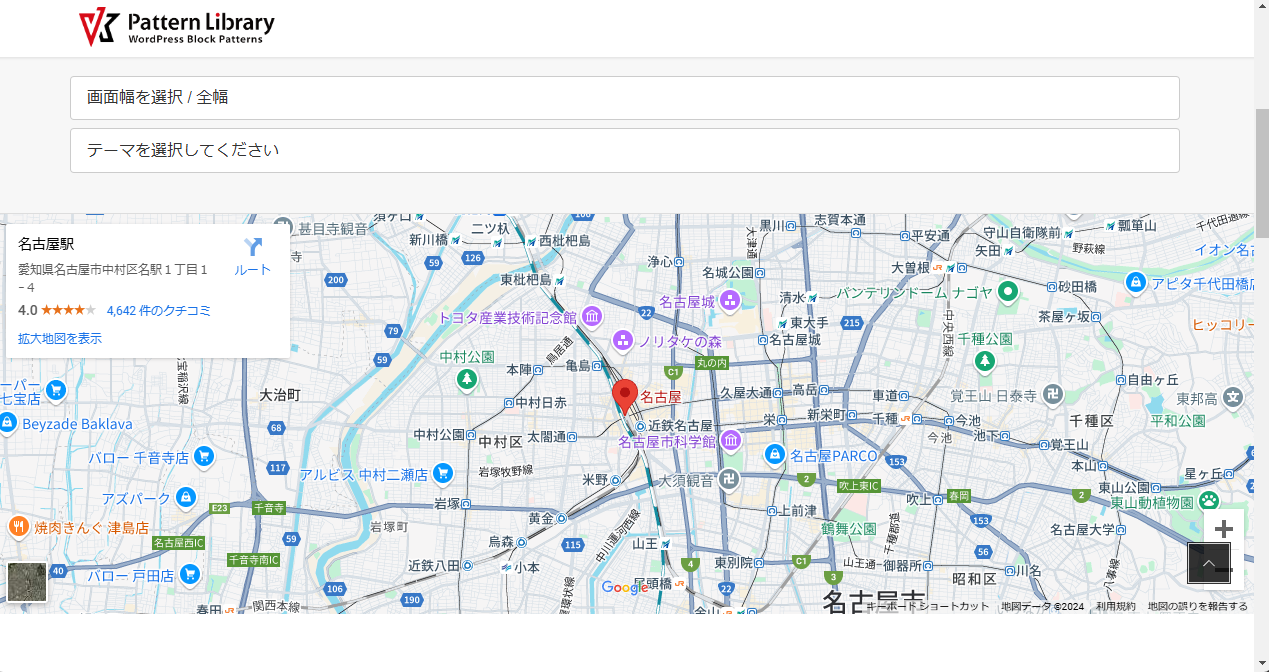Viewport: 1269px width, 672px height.
Task: Open the 4,642 件のクチコミ reviews link
Action: click(158, 311)
